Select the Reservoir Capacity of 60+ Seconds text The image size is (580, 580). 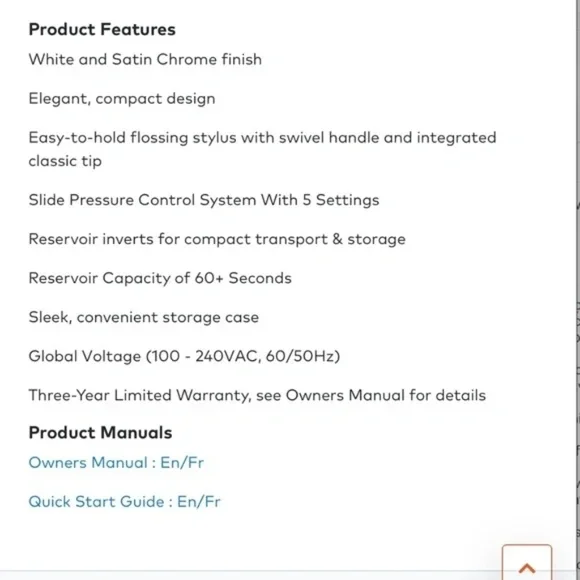pyautogui.click(x=160, y=278)
